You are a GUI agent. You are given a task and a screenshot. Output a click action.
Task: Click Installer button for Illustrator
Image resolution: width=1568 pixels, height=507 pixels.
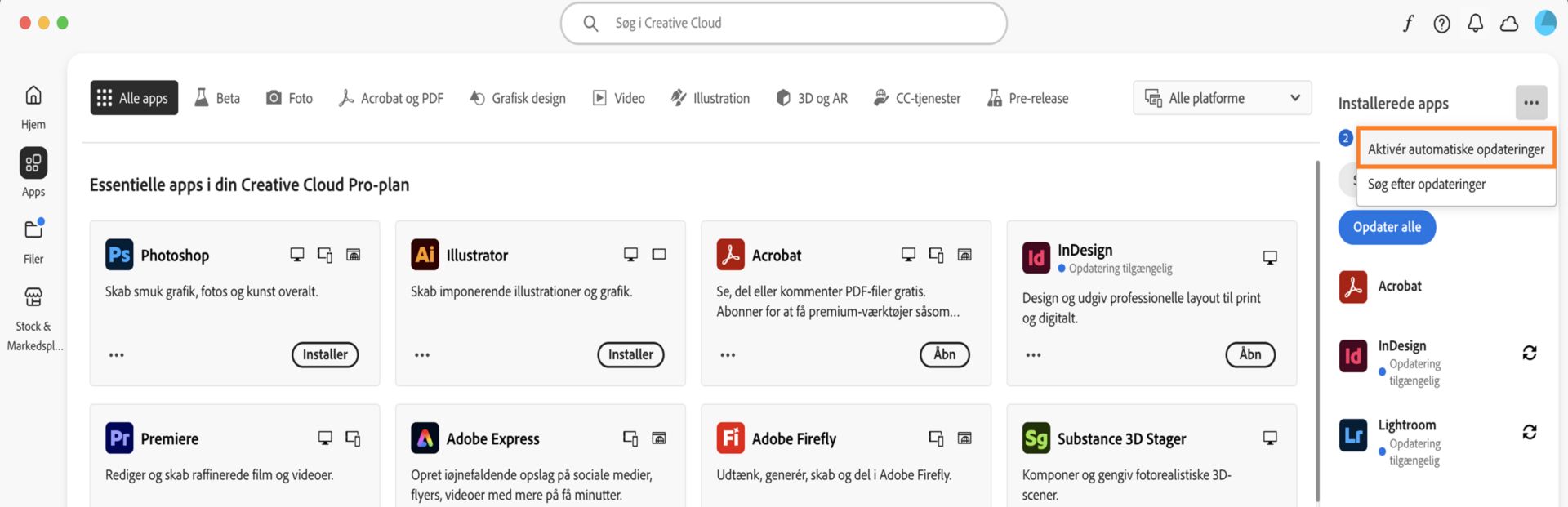click(x=630, y=354)
